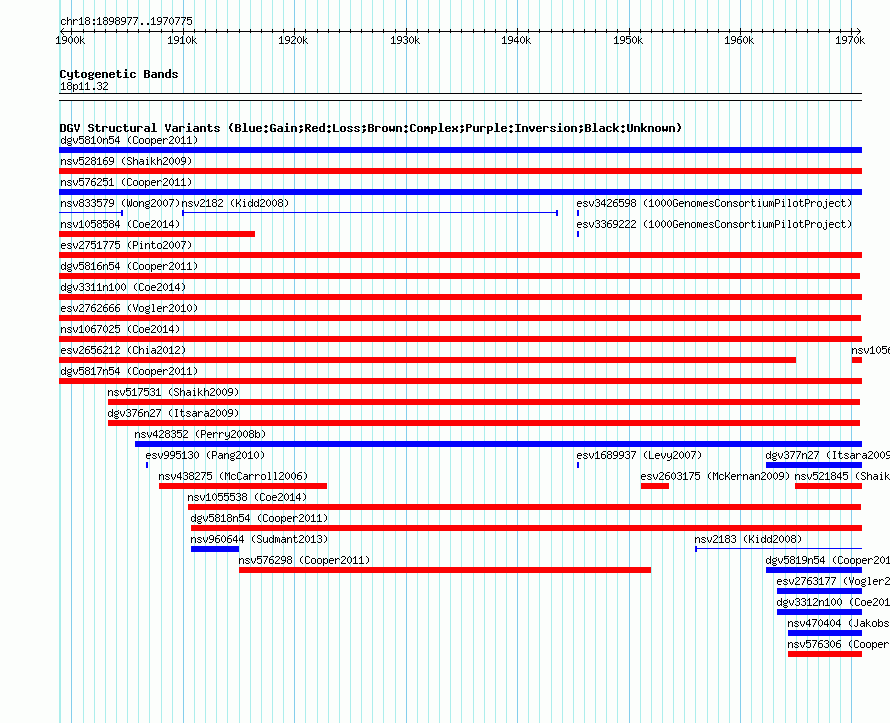Screen dimensions: 890x723
Task: Select the dgv376n27 (Itsara2009) label
Action: pyautogui.click(x=173, y=413)
